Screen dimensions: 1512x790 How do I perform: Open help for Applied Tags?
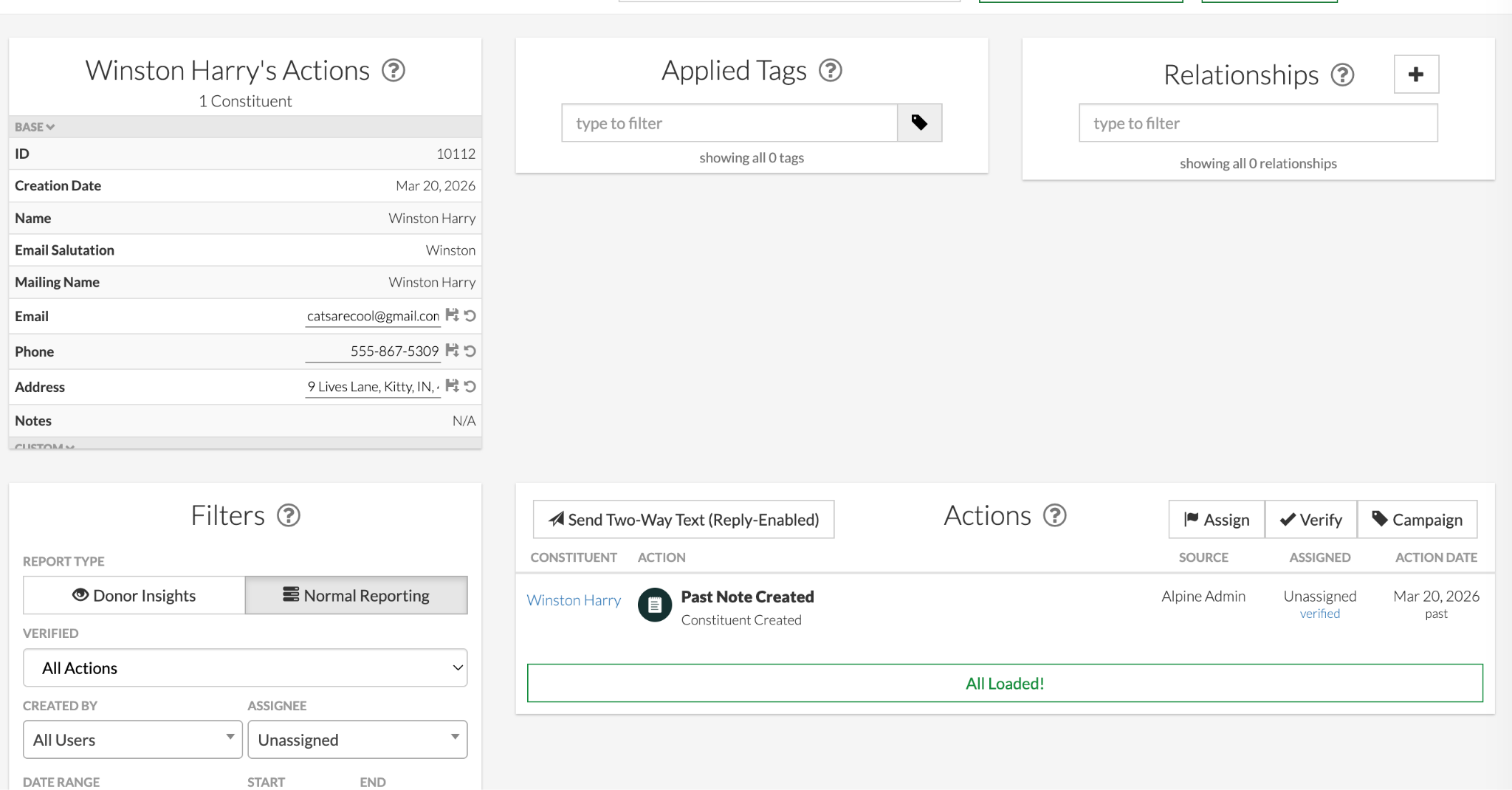pyautogui.click(x=831, y=71)
